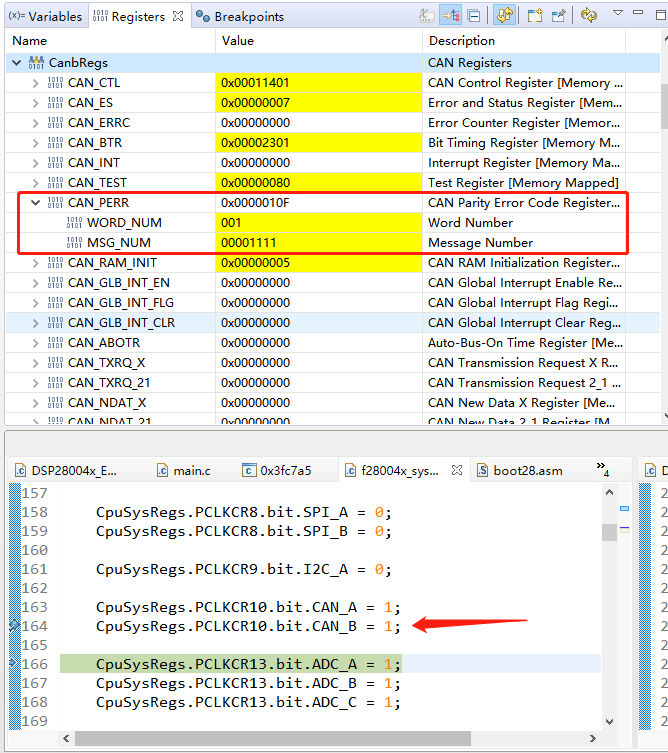The image size is (668, 753).
Task: Expand the CAN_TEST register
Action: 35,183
